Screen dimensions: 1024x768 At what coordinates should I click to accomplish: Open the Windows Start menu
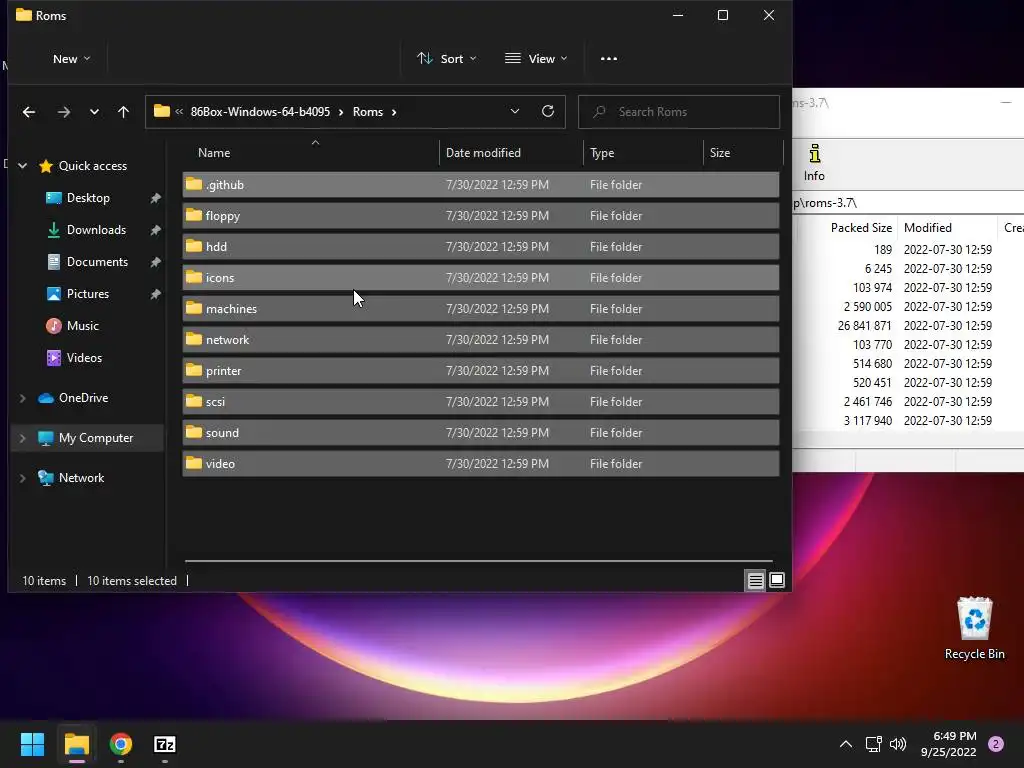[x=32, y=744]
